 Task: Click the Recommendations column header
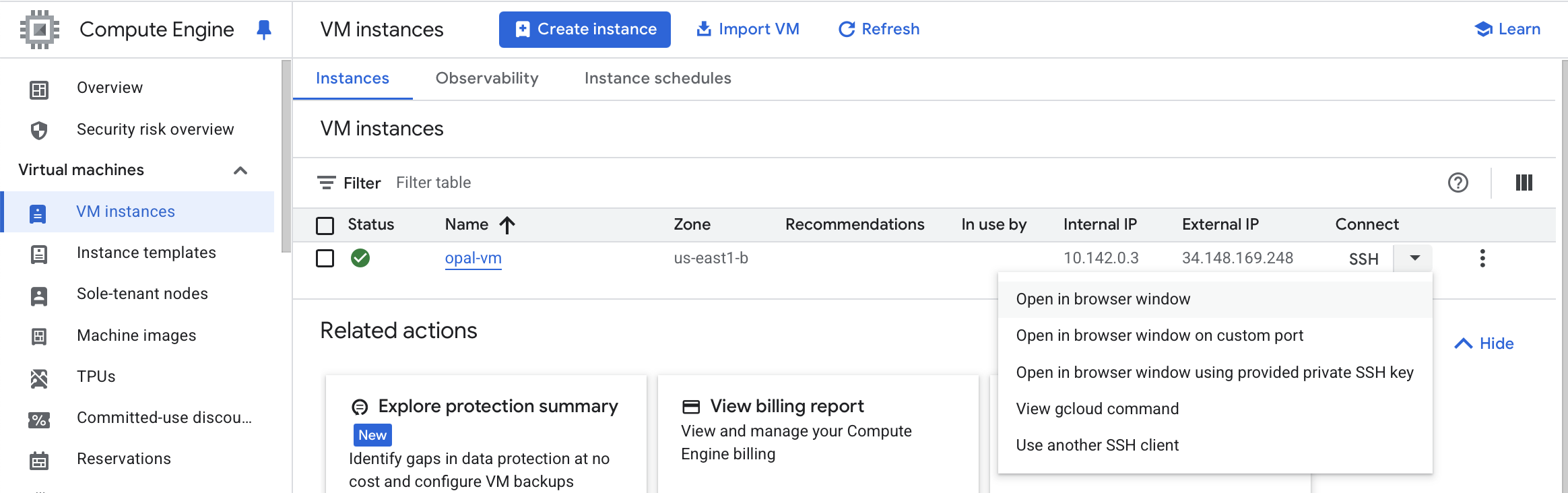pos(855,225)
